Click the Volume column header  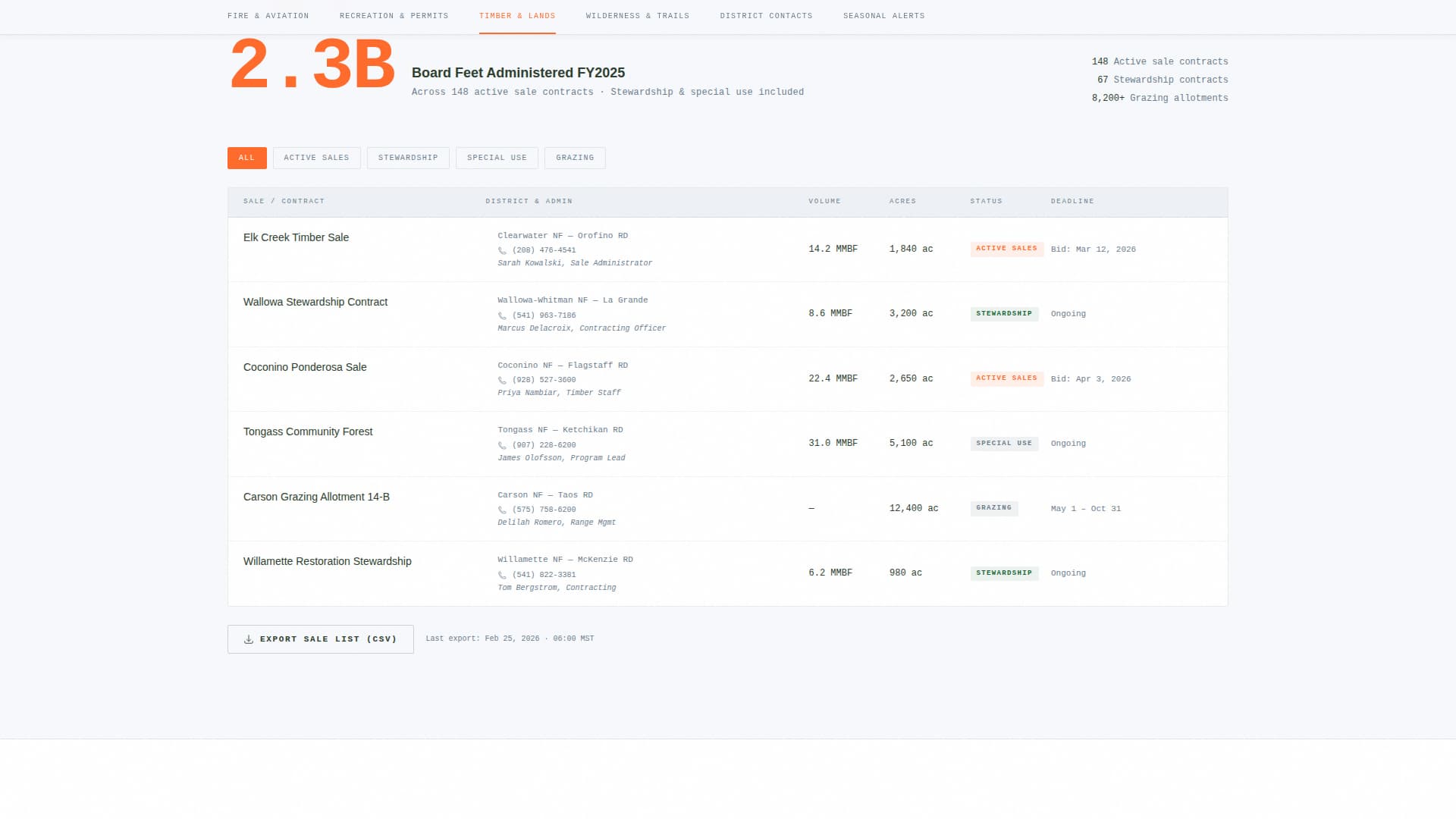[824, 201]
